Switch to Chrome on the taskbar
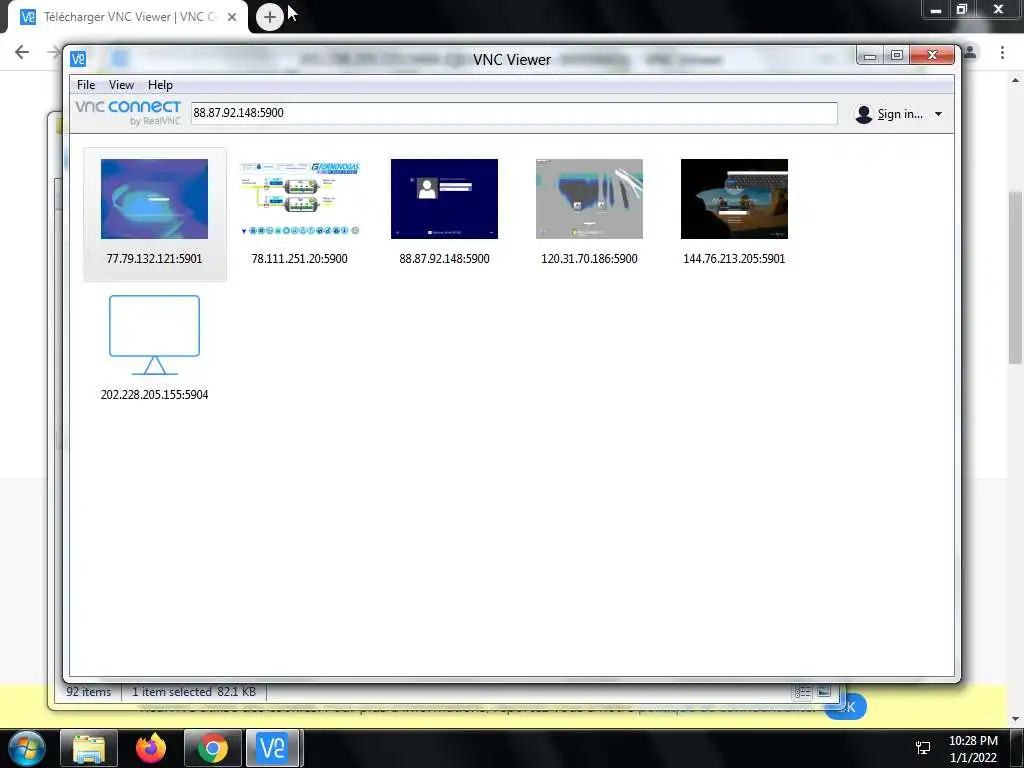This screenshot has height=768, width=1024. [x=213, y=748]
